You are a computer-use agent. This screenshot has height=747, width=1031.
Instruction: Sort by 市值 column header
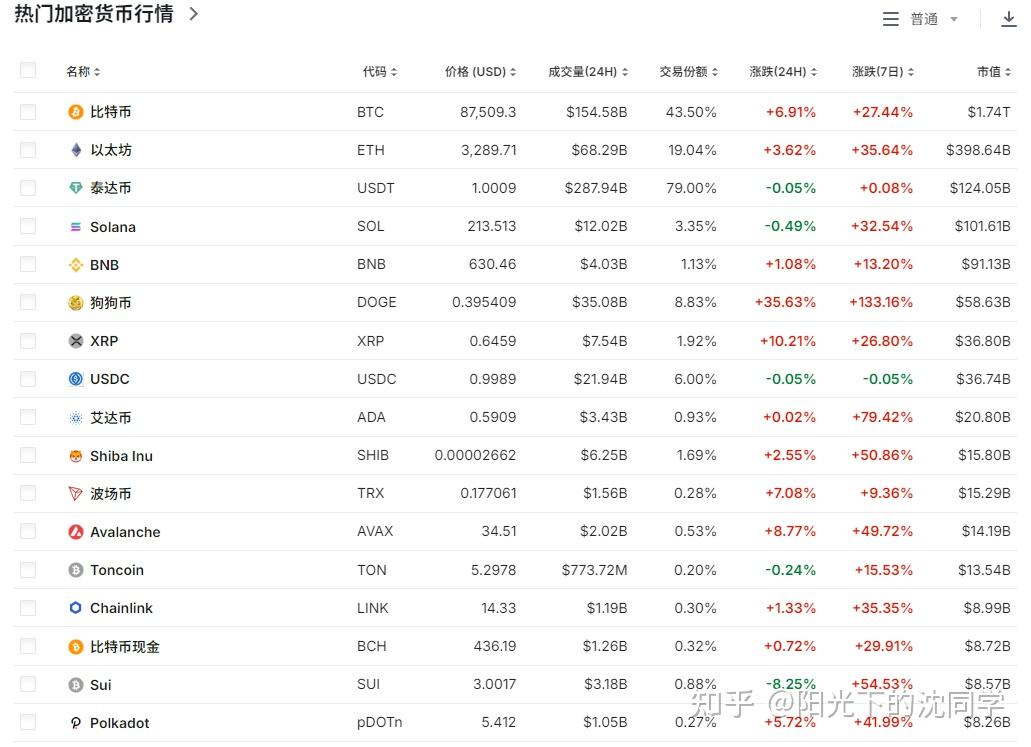click(993, 72)
